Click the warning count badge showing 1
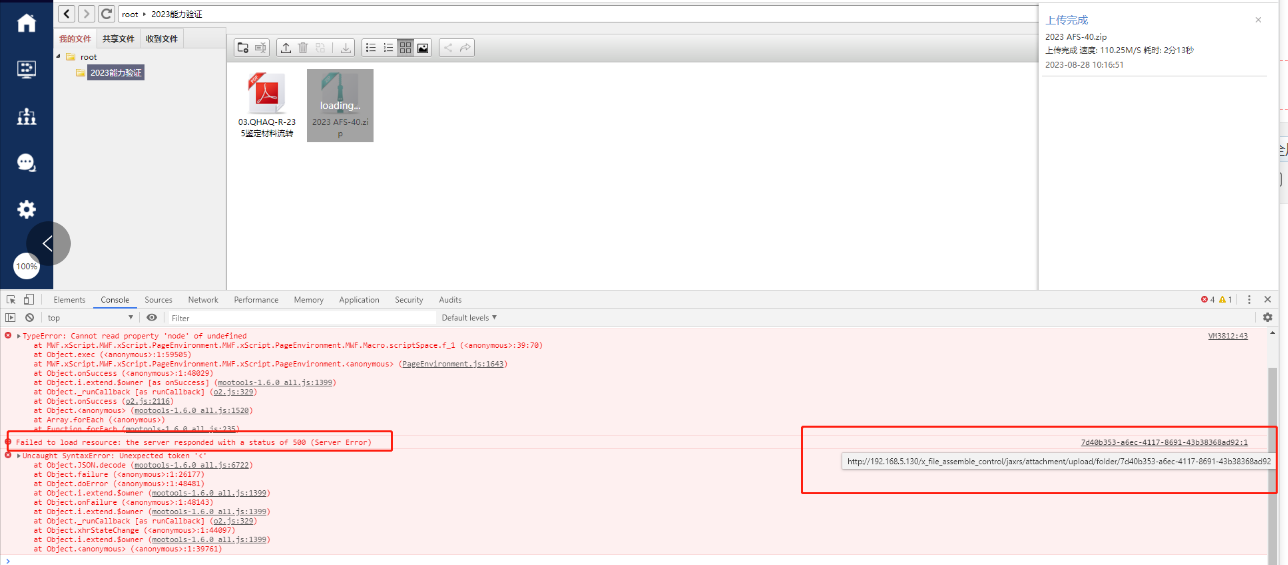 tap(1225, 300)
